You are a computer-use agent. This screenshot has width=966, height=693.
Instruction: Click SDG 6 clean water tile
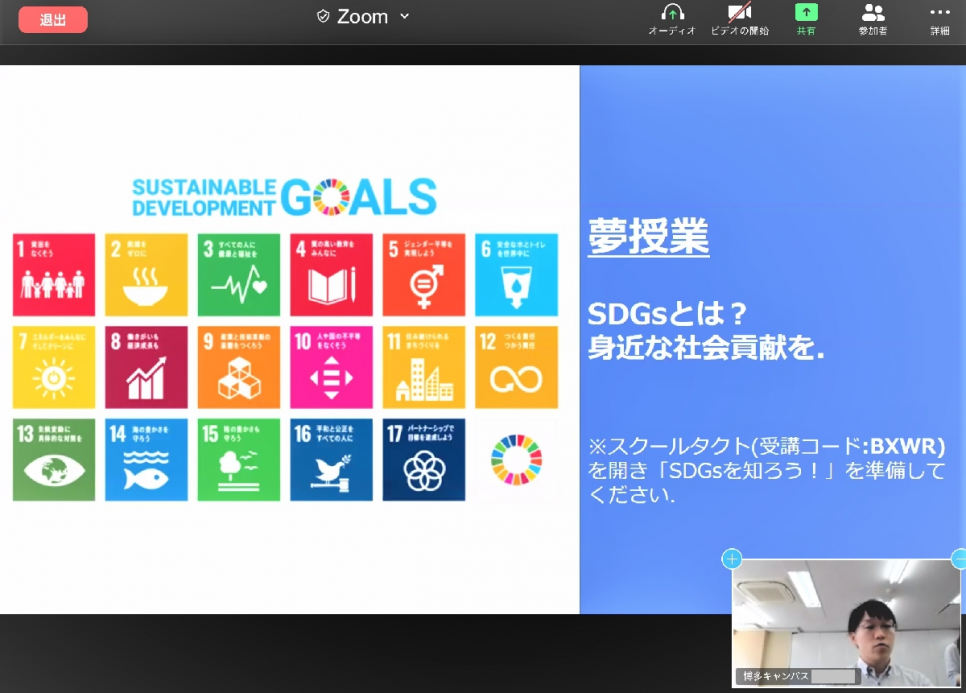(516, 275)
